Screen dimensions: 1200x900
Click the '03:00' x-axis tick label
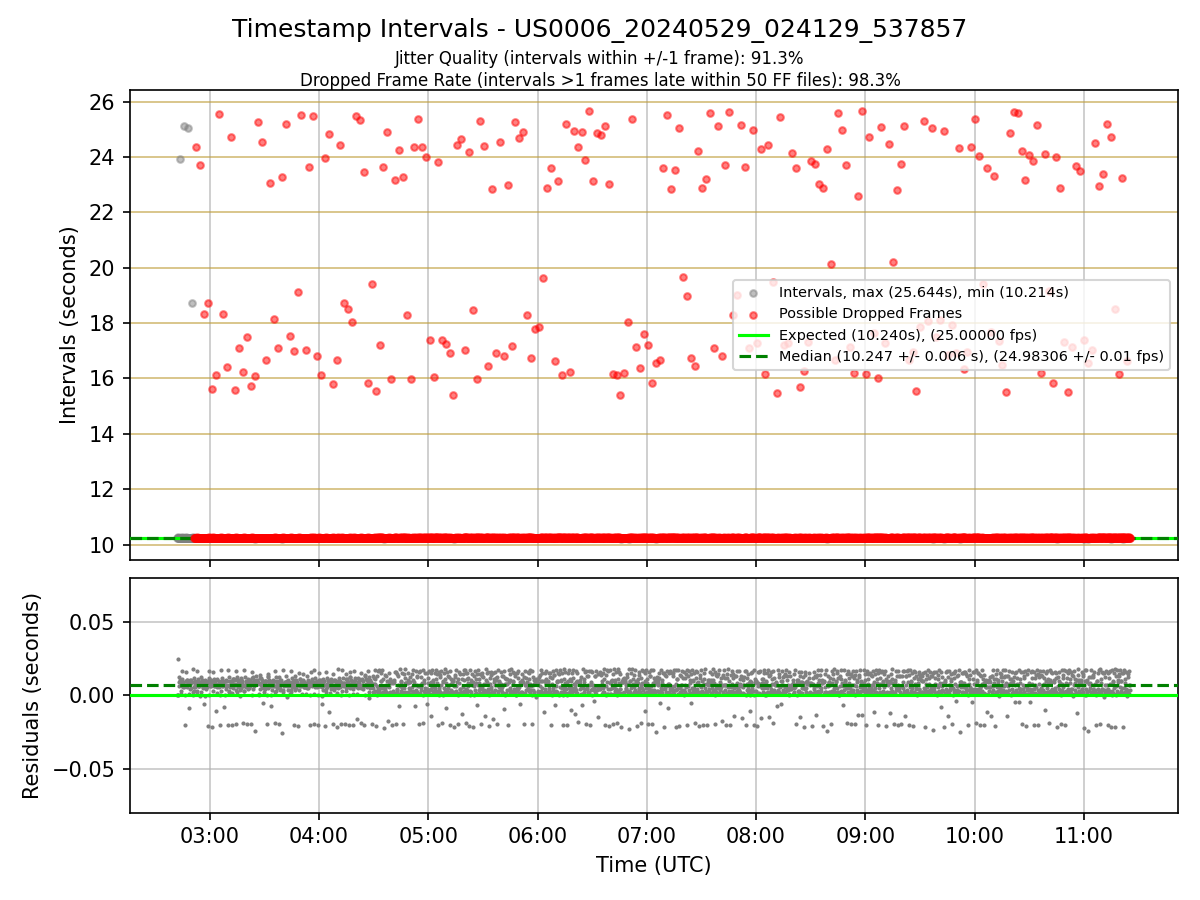click(x=209, y=834)
